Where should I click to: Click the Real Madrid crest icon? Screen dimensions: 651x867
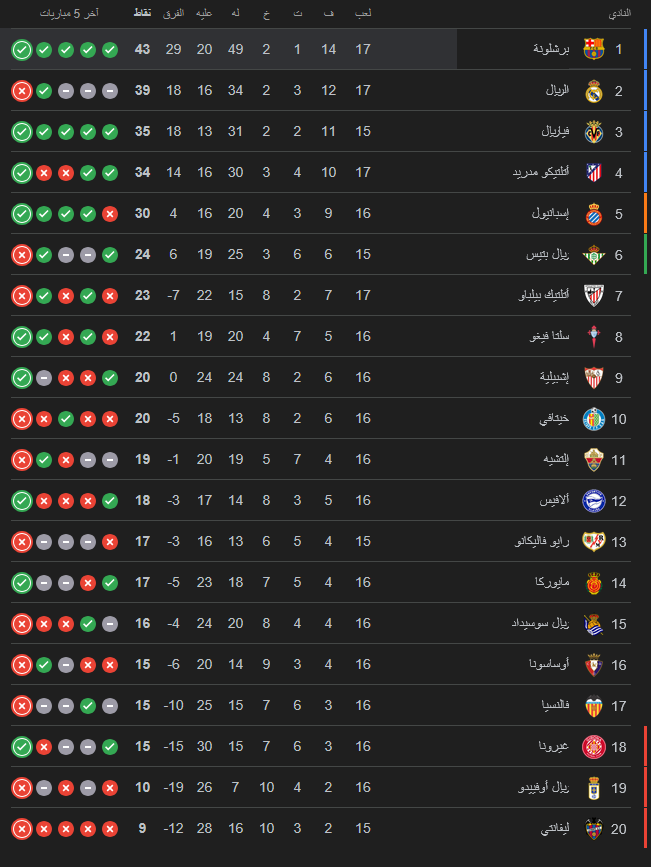(594, 90)
